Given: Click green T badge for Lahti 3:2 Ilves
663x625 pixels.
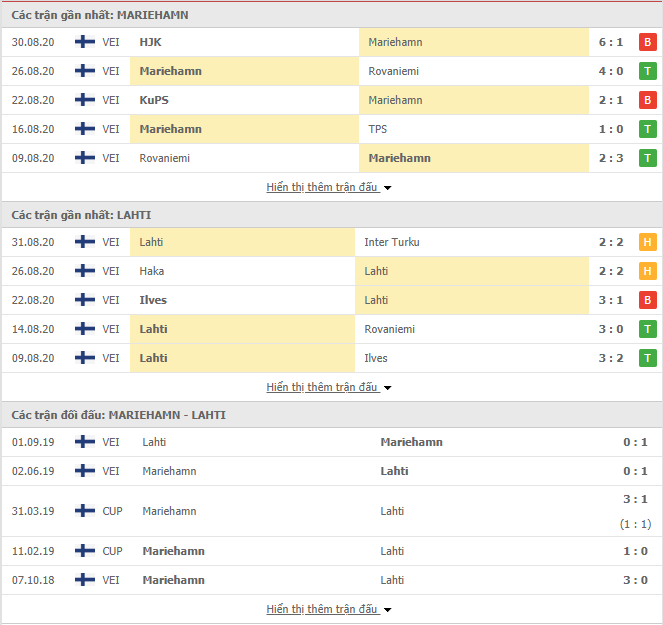Looking at the screenshot, I should click(648, 358).
